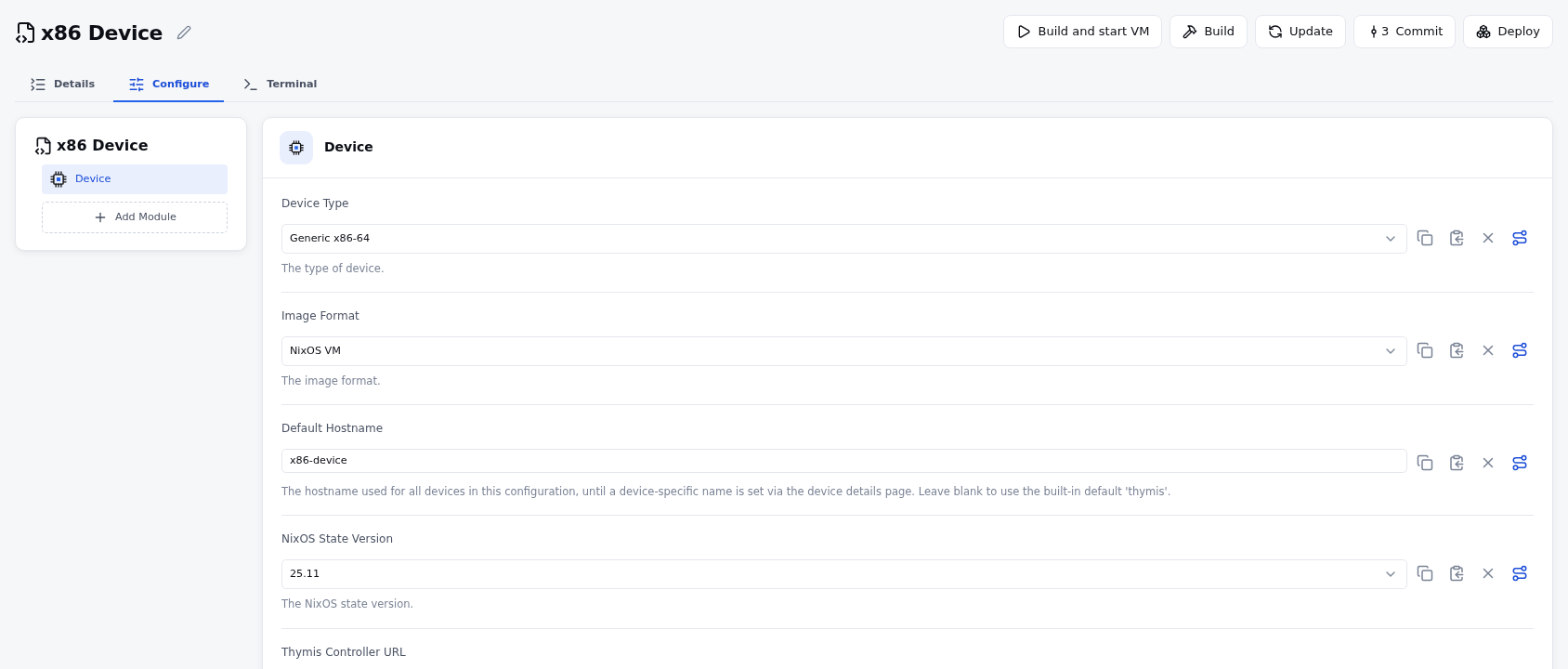Click into the Default Hostname input field
Image resolution: width=1568 pixels, height=669 pixels.
tap(843, 461)
